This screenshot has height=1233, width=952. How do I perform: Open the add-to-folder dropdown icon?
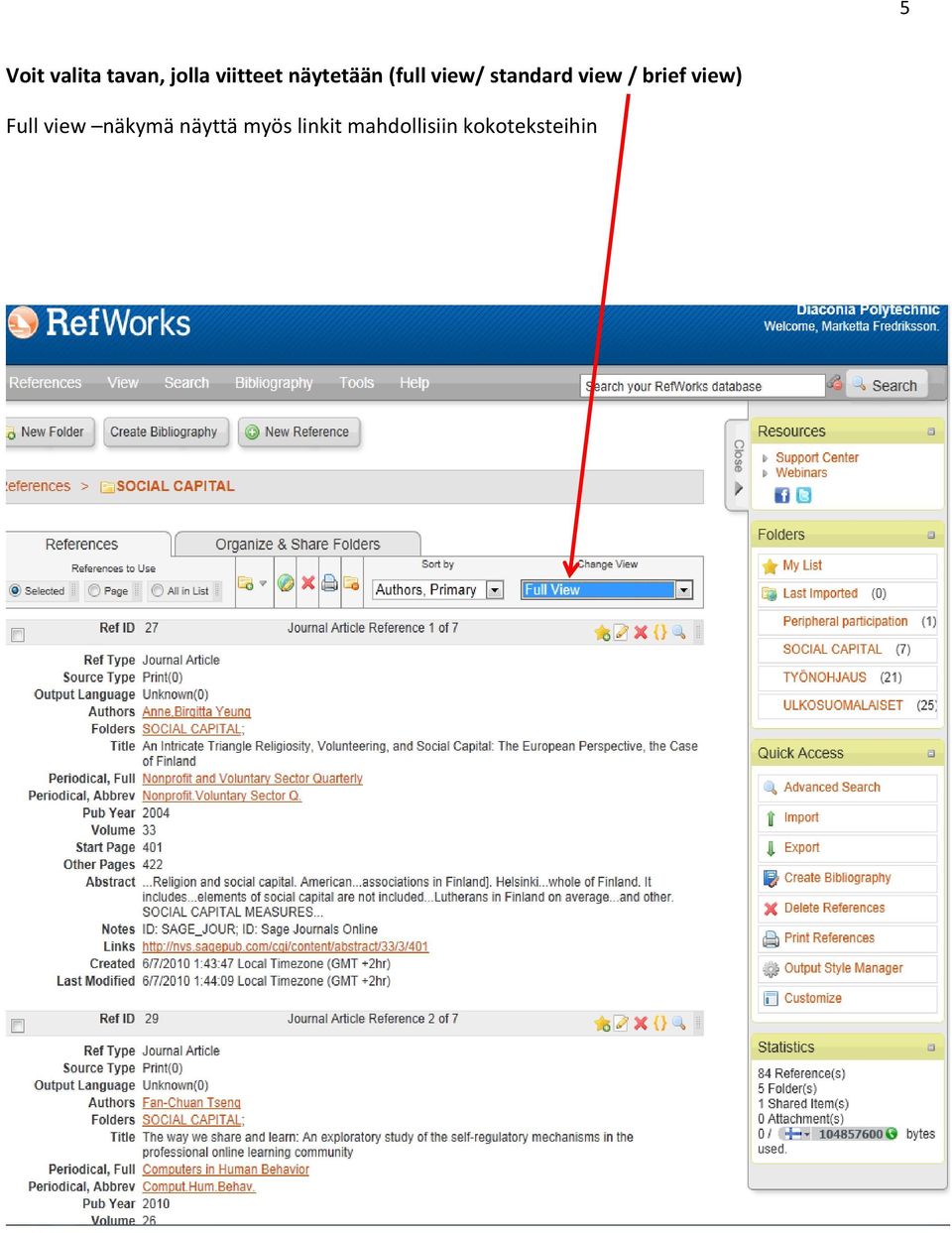(x=252, y=583)
